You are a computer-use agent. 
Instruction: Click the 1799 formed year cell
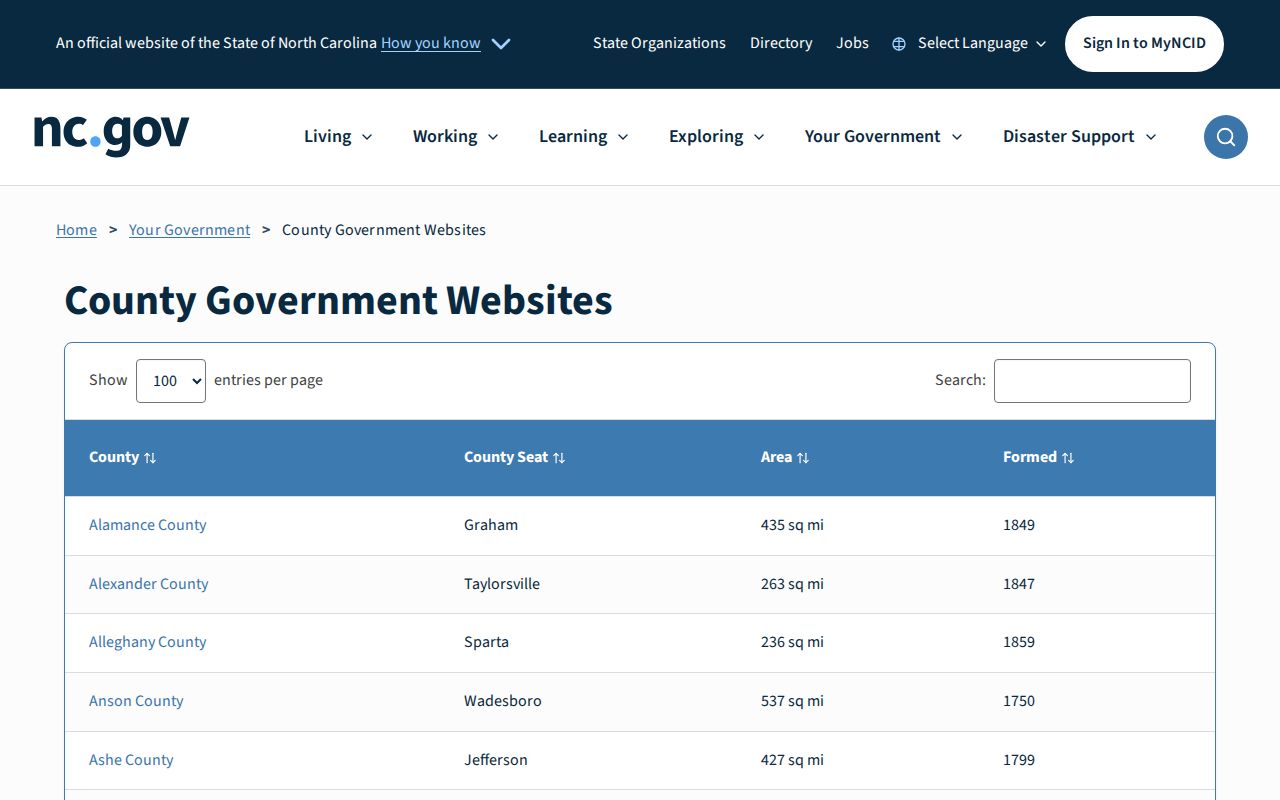pyautogui.click(x=1019, y=760)
